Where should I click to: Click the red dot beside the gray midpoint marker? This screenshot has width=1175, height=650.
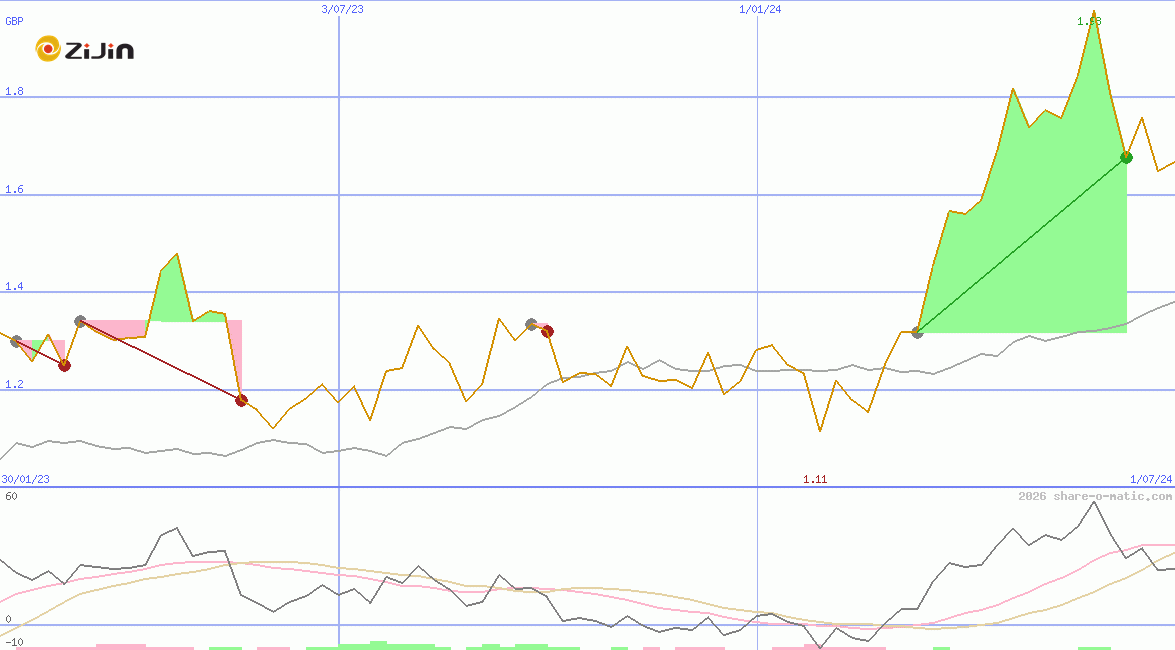548,330
